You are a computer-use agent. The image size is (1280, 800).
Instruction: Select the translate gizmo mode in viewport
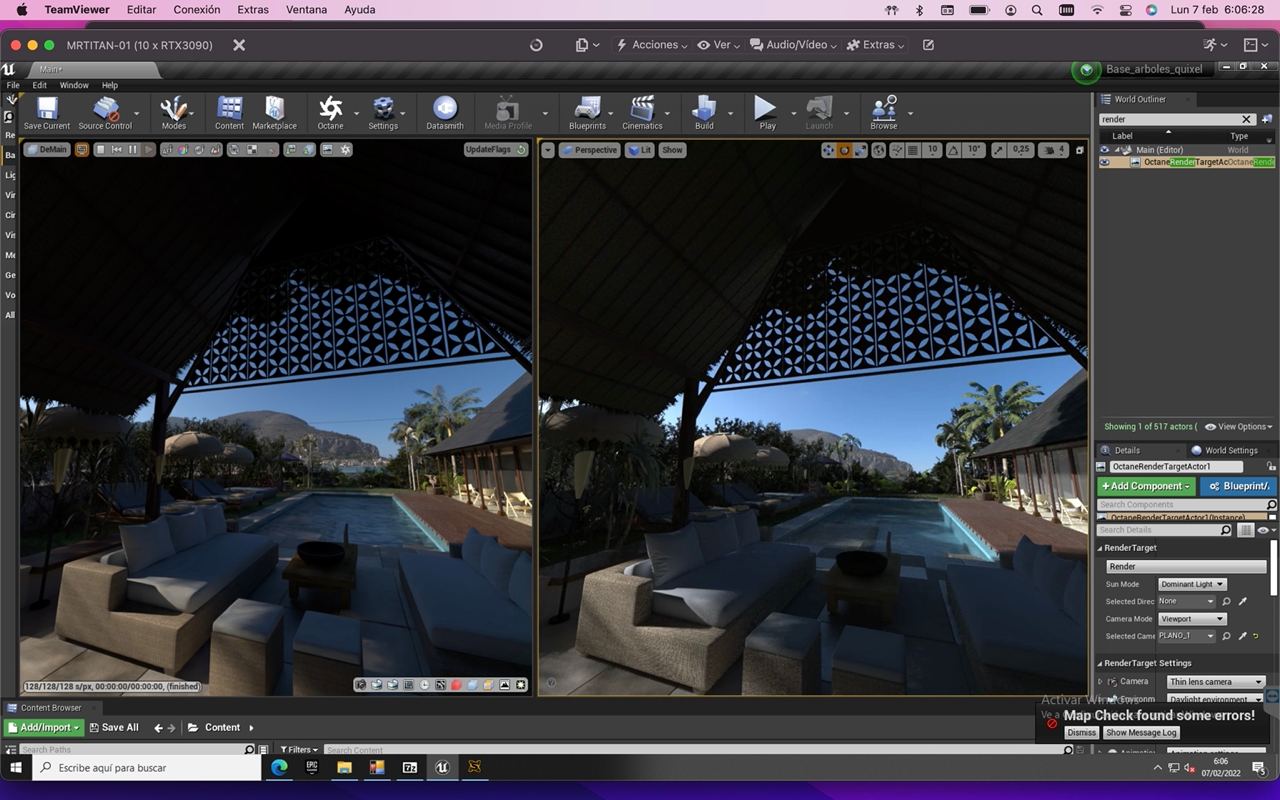(x=828, y=150)
